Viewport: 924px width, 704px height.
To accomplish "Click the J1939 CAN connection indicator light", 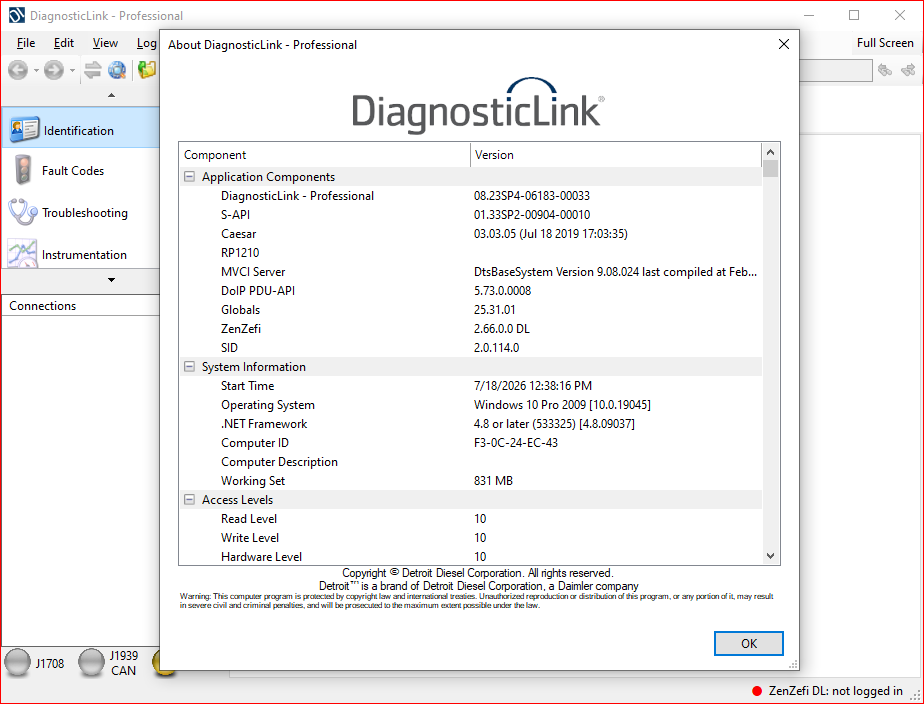I will click(91, 663).
